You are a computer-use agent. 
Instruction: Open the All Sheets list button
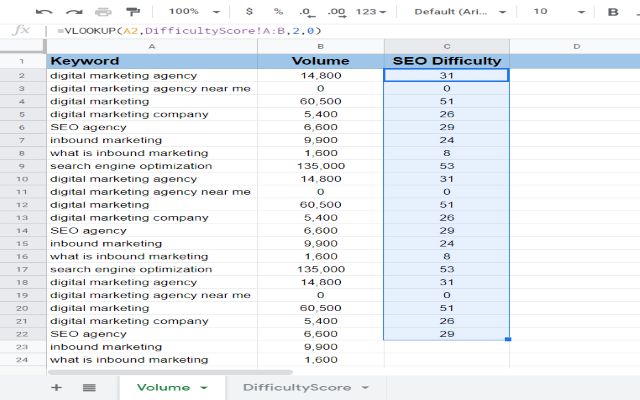89,387
